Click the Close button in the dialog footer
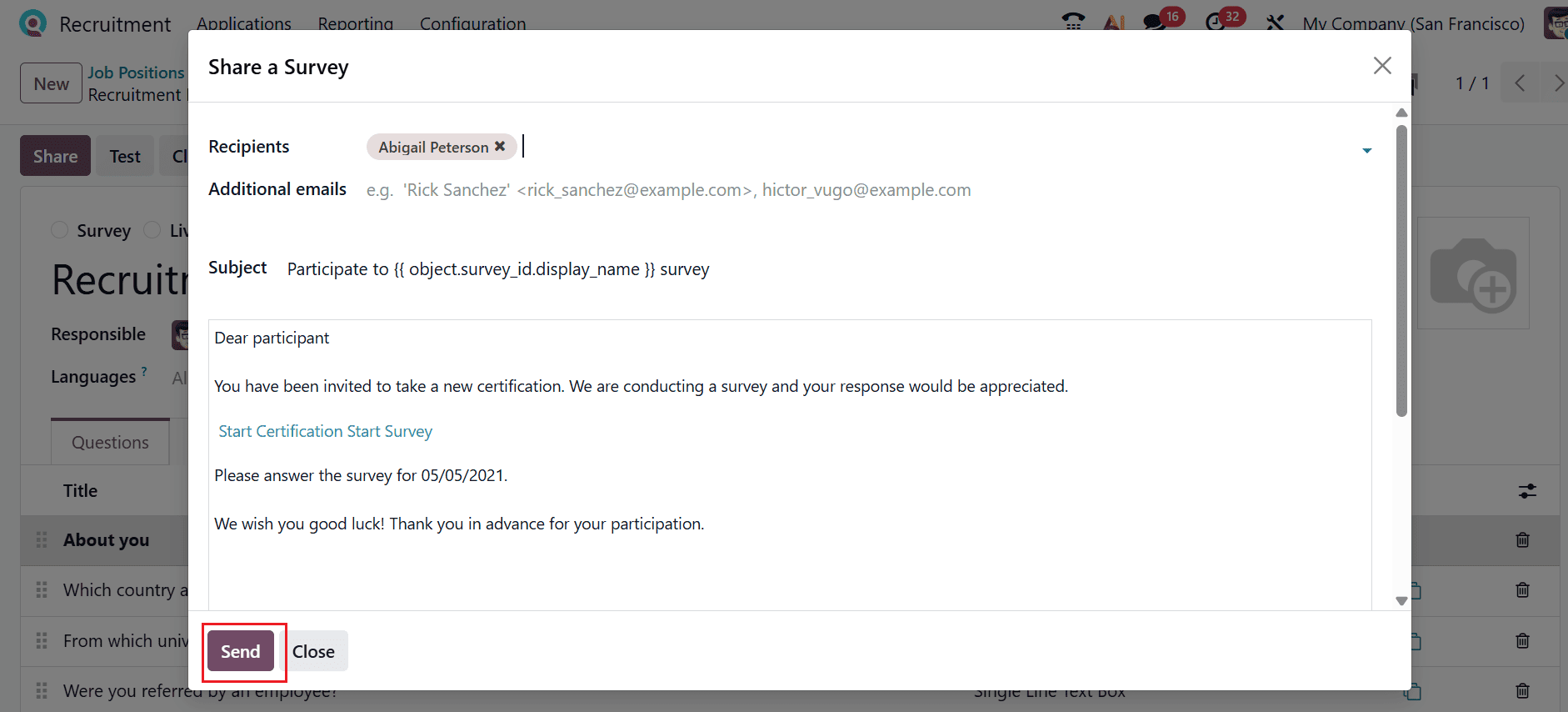This screenshot has width=1568, height=712. (313, 651)
